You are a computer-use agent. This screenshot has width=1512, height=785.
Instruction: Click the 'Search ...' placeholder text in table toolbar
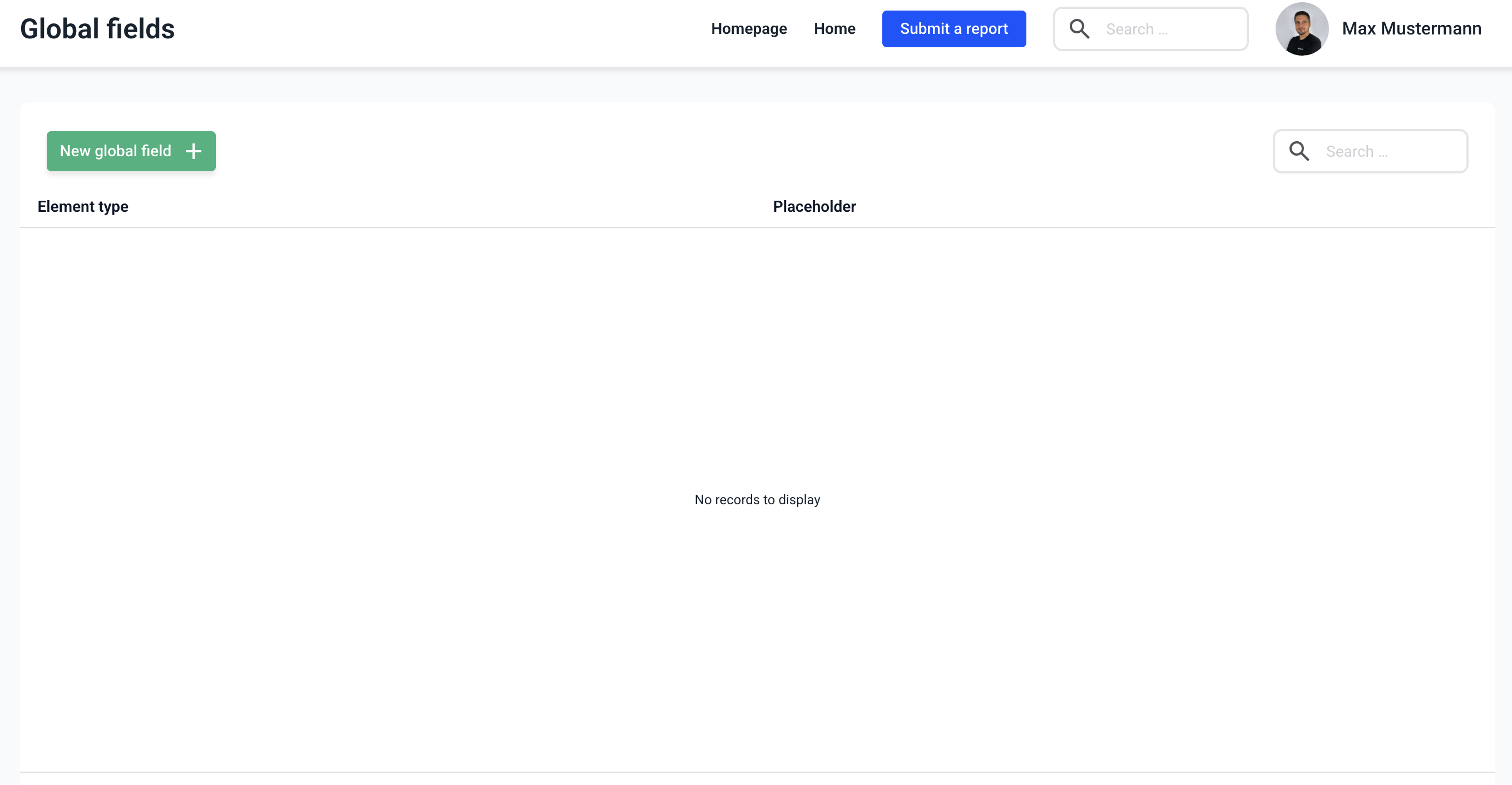point(1356,152)
